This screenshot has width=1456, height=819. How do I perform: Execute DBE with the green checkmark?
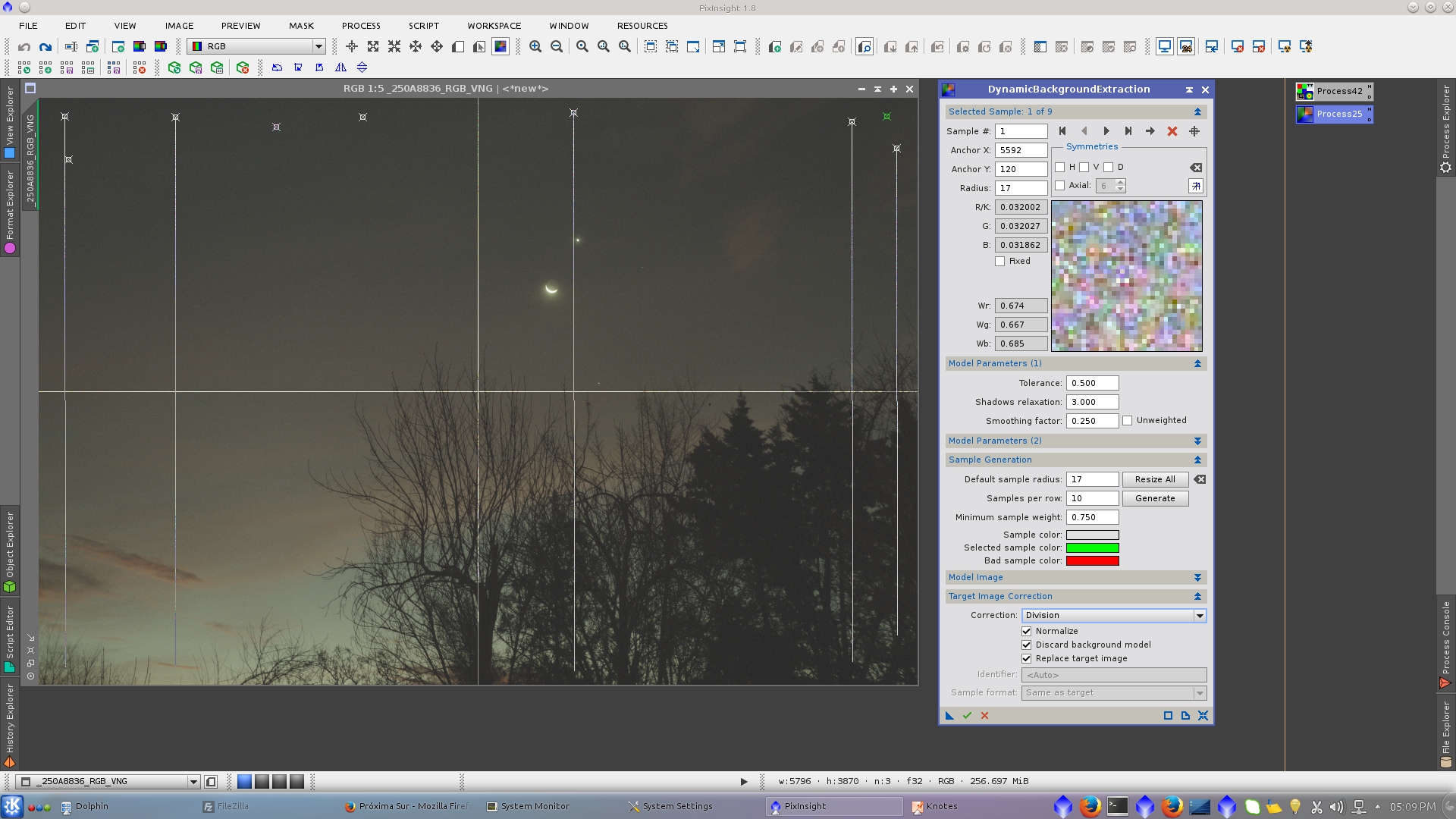[x=967, y=715]
